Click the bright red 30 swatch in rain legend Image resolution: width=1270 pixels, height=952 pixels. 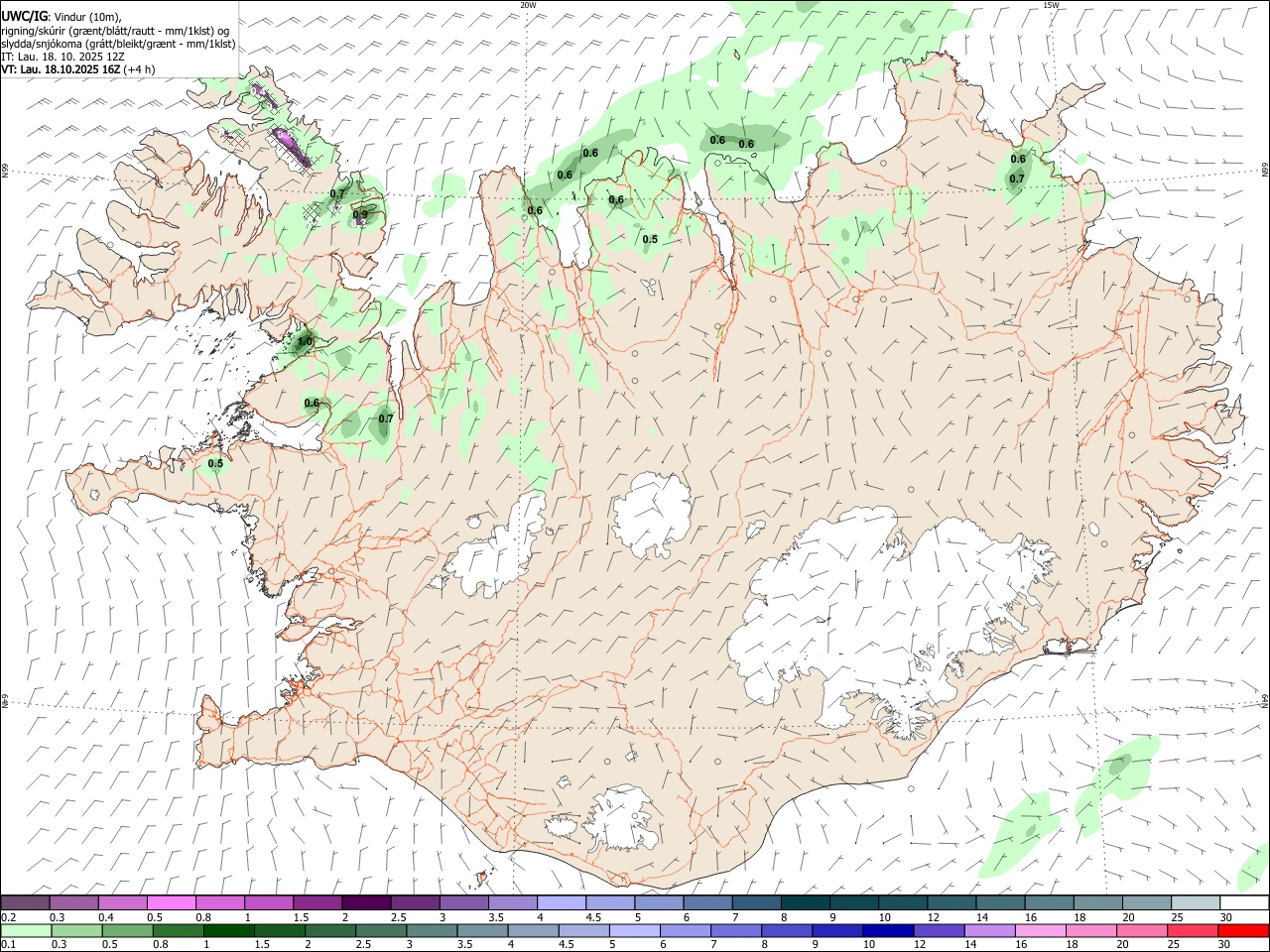1243,930
